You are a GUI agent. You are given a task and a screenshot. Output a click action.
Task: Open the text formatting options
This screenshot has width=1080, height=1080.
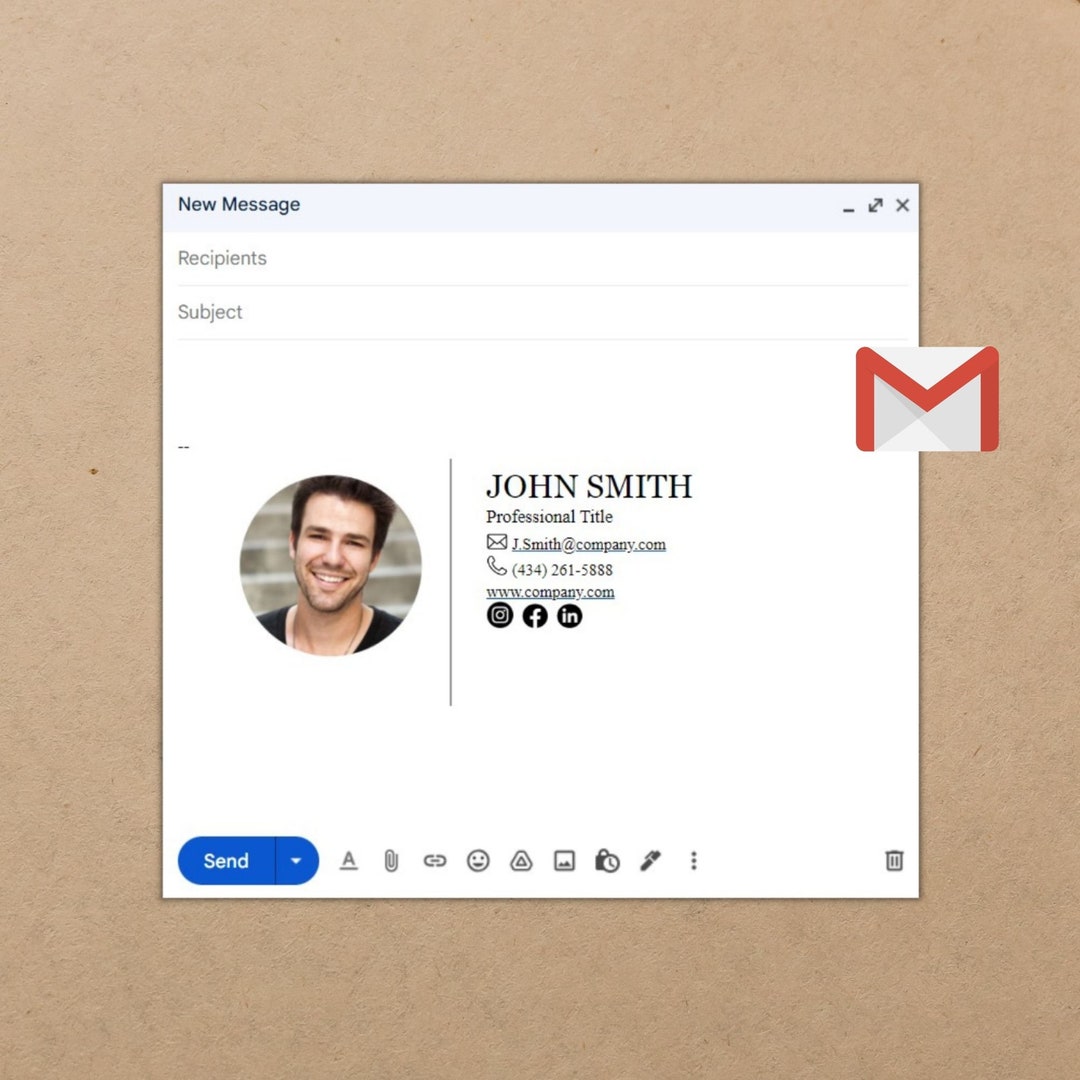click(349, 861)
